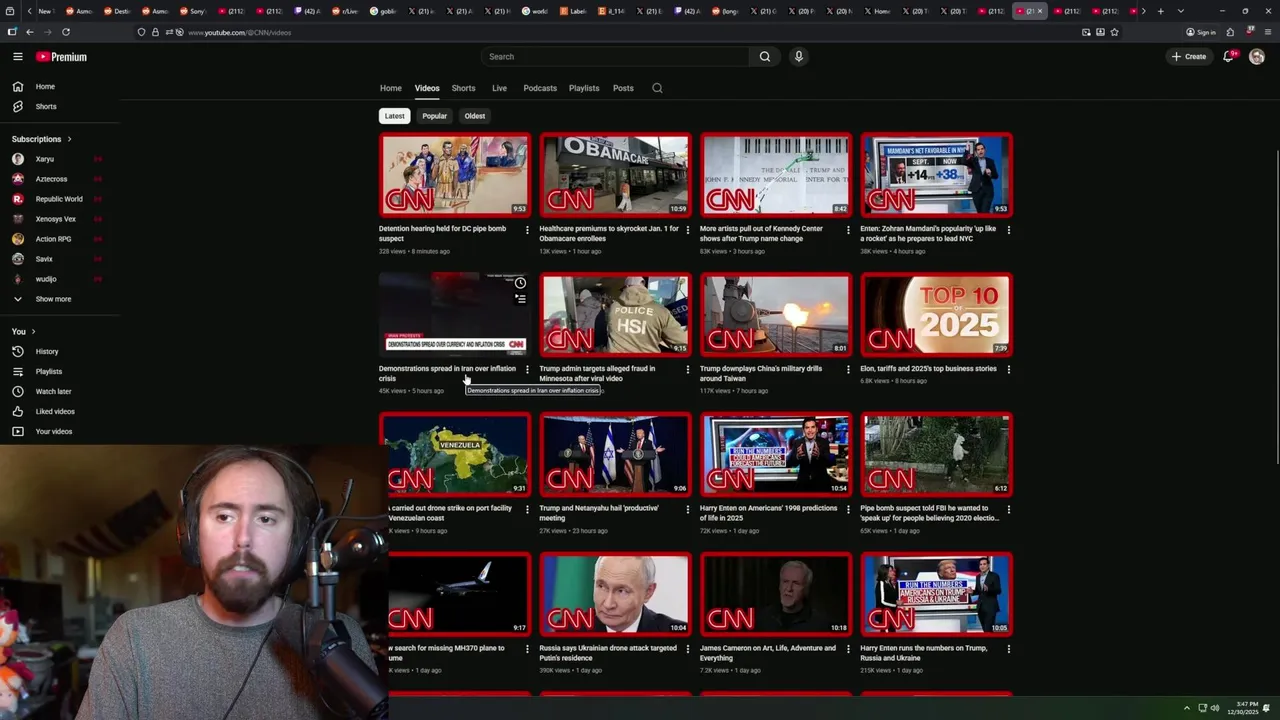The width and height of the screenshot is (1280, 720).
Task: Click the YouTube Premium logo
Action: point(61,57)
